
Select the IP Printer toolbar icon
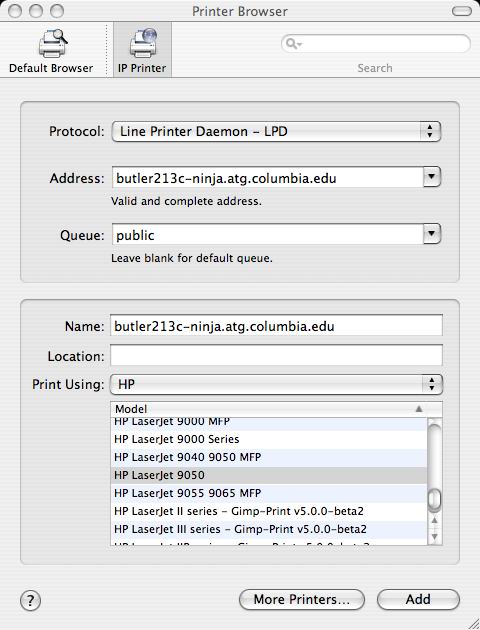142,50
